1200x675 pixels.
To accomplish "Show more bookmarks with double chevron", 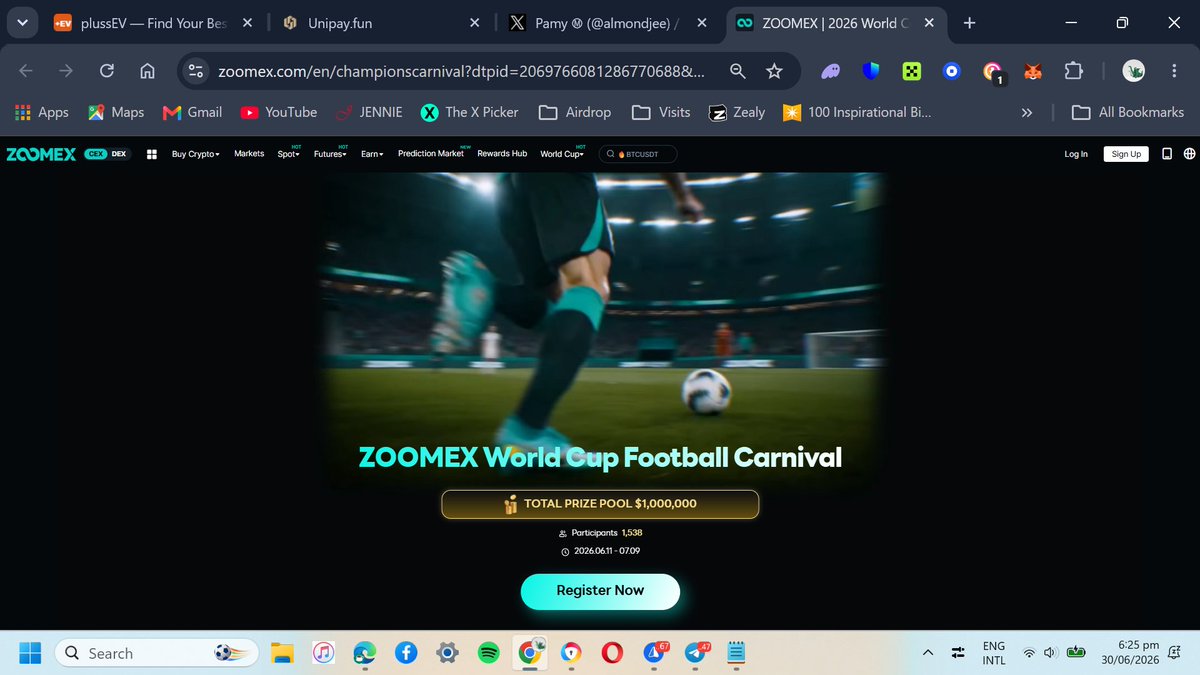I will (x=1026, y=112).
